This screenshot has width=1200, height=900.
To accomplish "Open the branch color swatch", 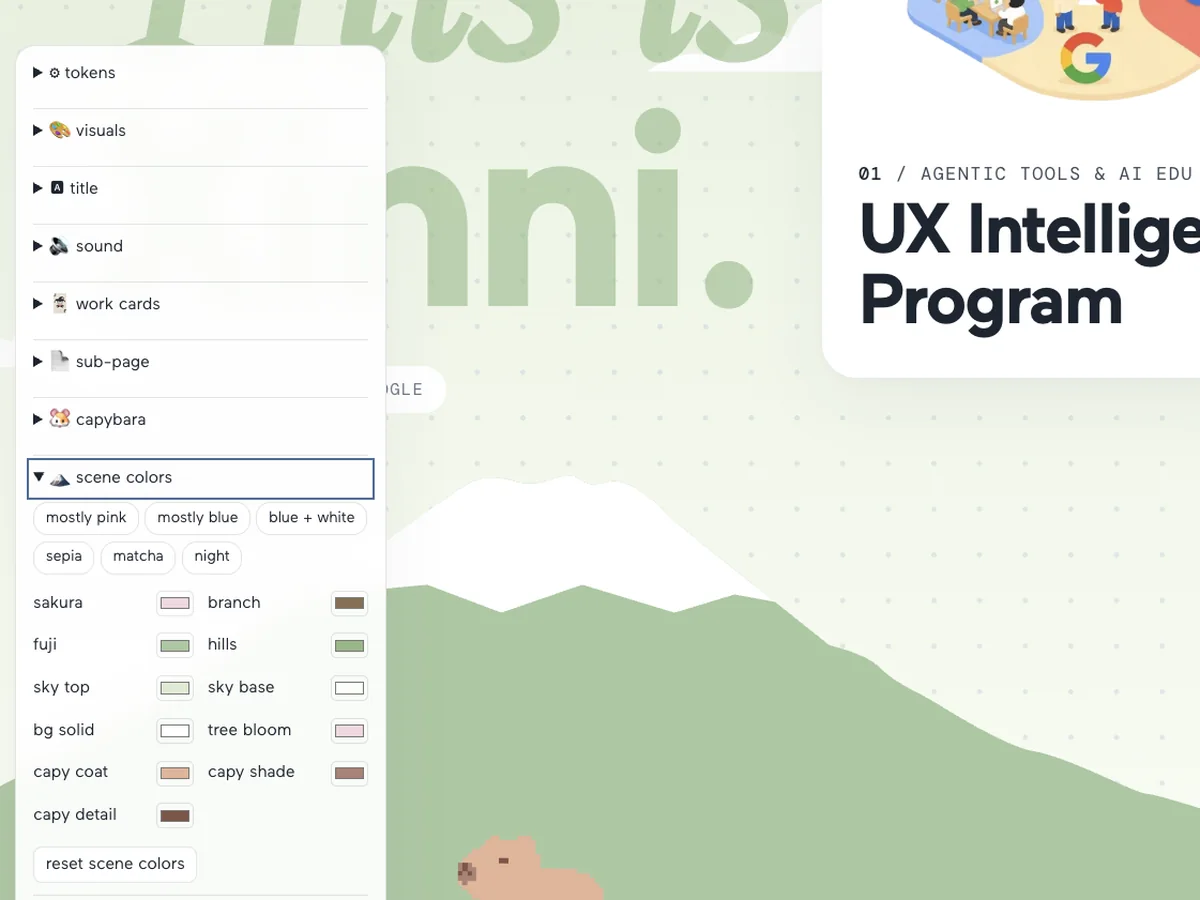I will click(350, 603).
